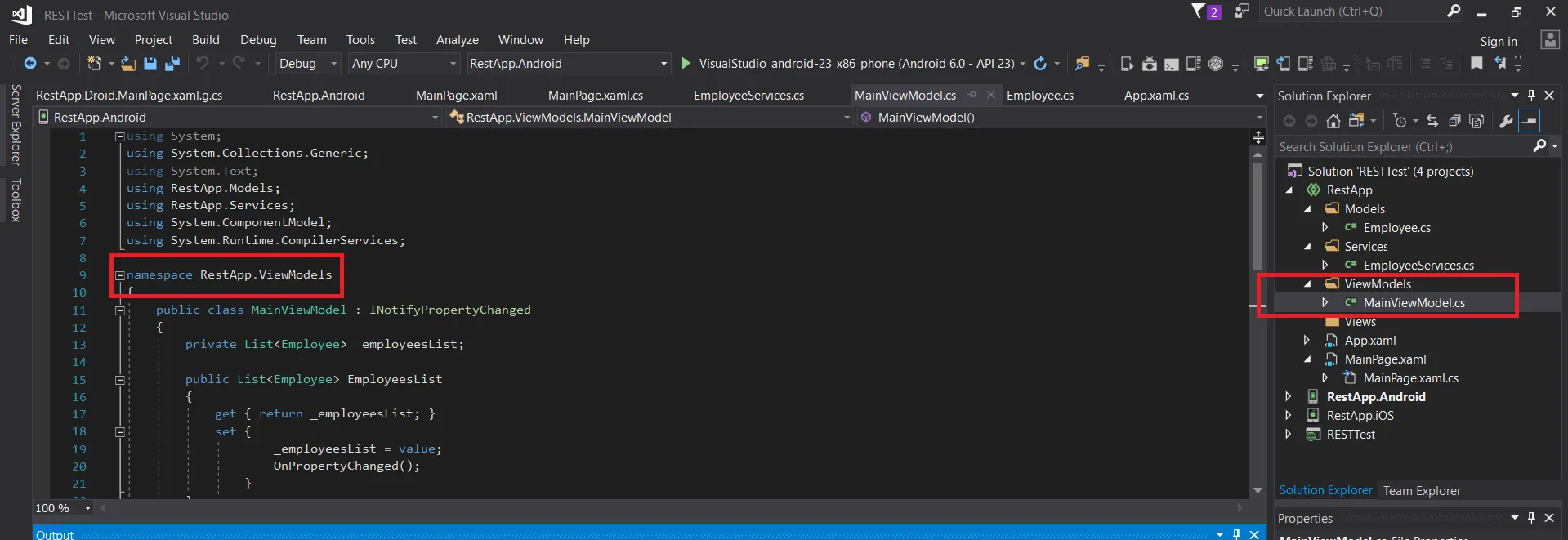Click the Solution Explorer Home icon
The height and width of the screenshot is (540, 1568).
(1333, 121)
